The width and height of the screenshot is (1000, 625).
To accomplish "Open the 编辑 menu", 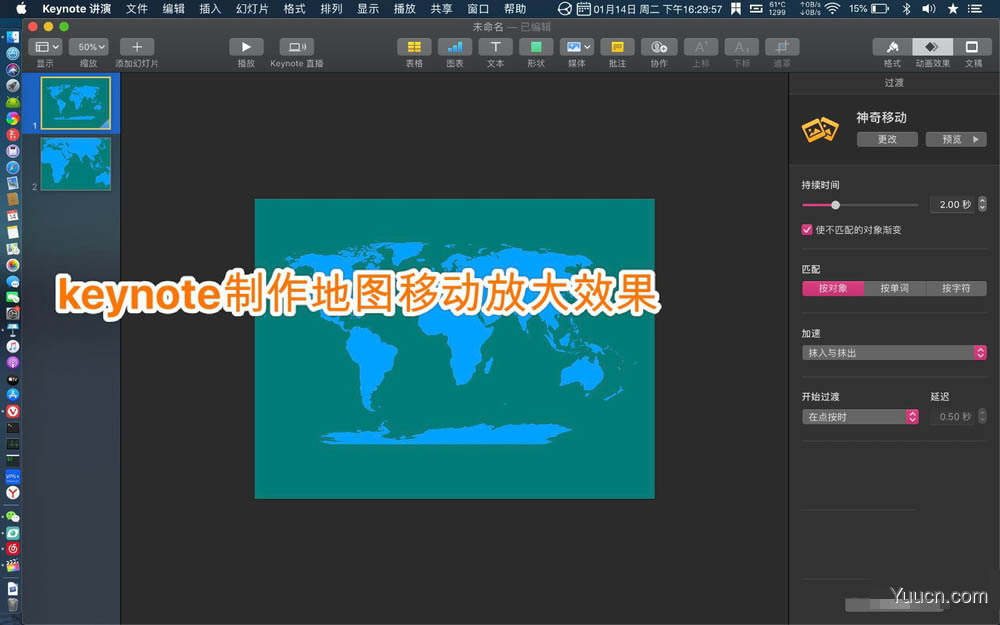I will pyautogui.click(x=173, y=9).
